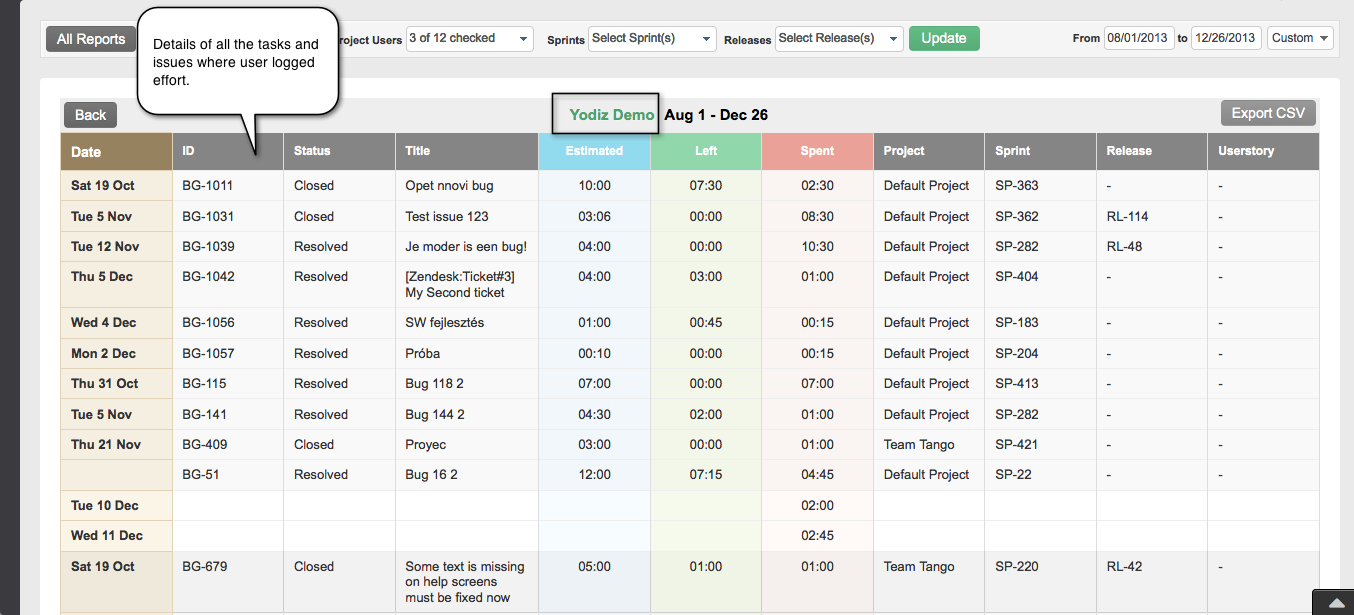
Task: Click the green Update button
Action: (943, 39)
